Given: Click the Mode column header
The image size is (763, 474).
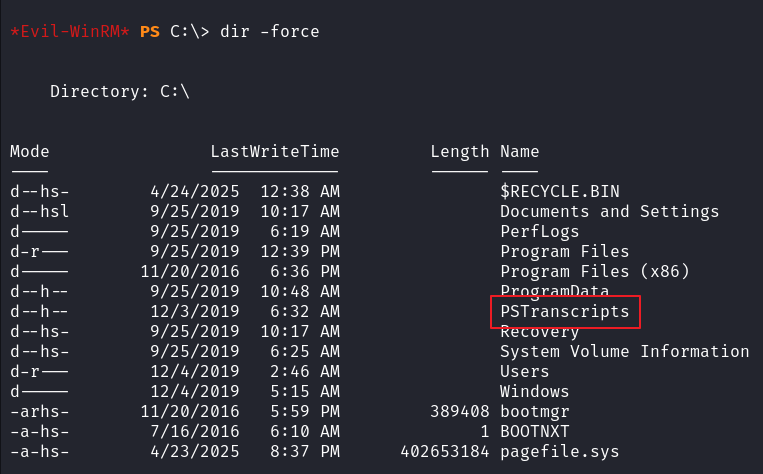Looking at the screenshot, I should click(x=30, y=152).
